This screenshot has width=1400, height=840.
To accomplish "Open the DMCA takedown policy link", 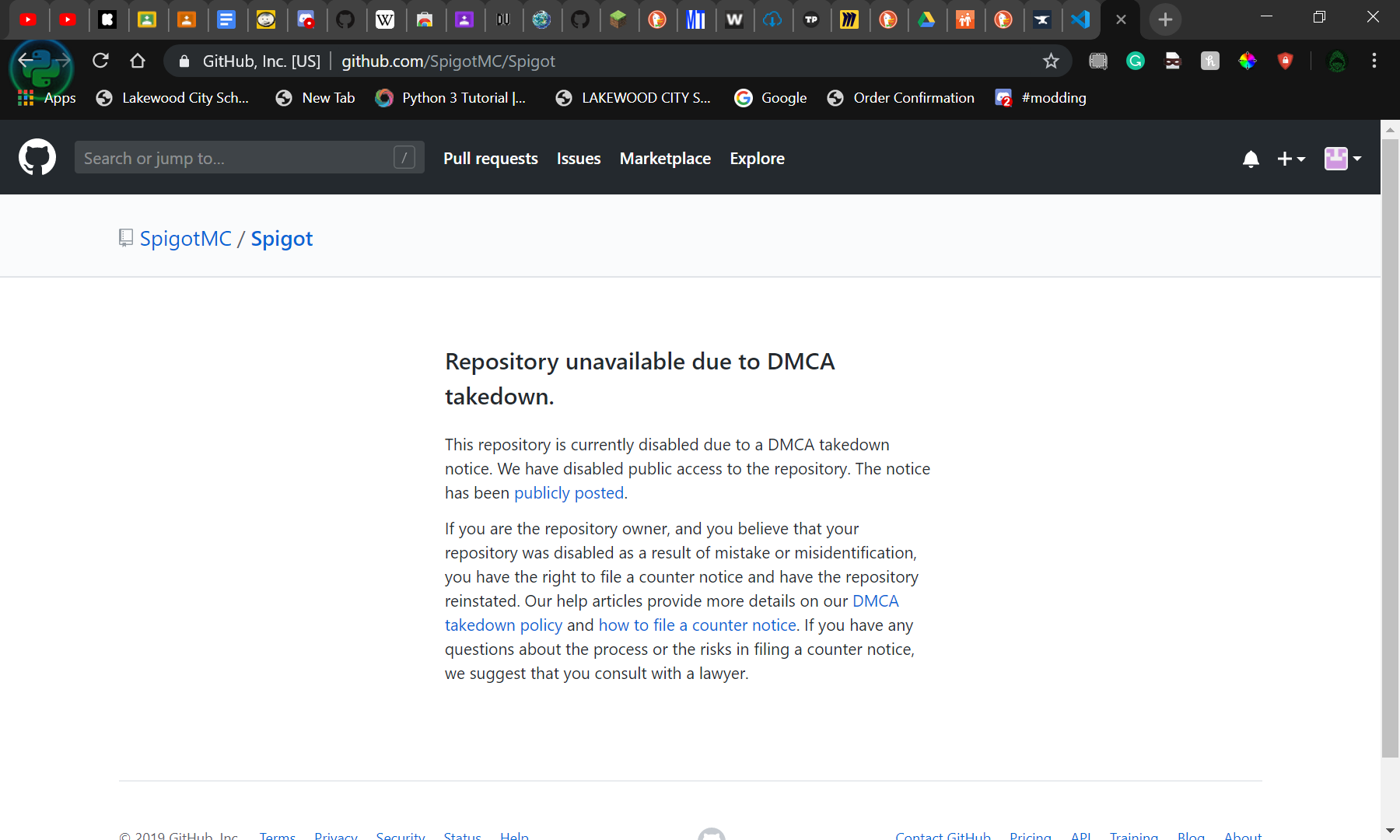I will 672,613.
